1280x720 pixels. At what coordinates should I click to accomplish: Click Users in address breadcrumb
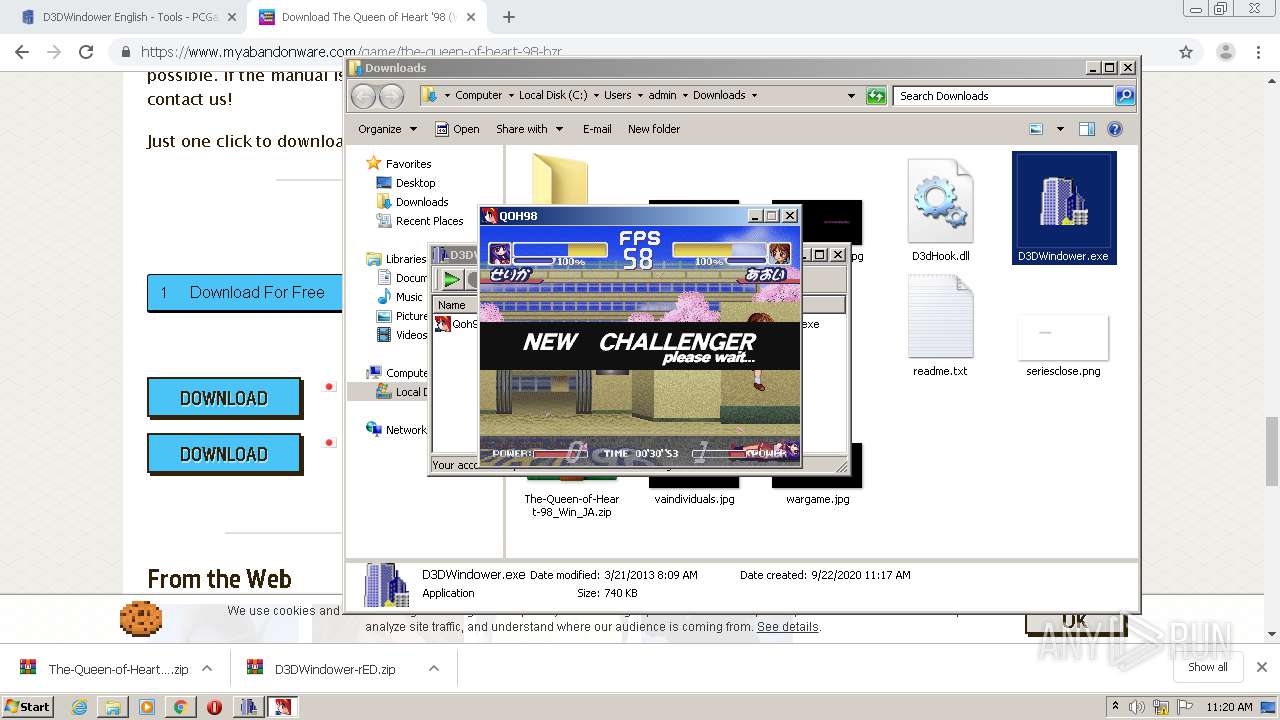coord(617,95)
